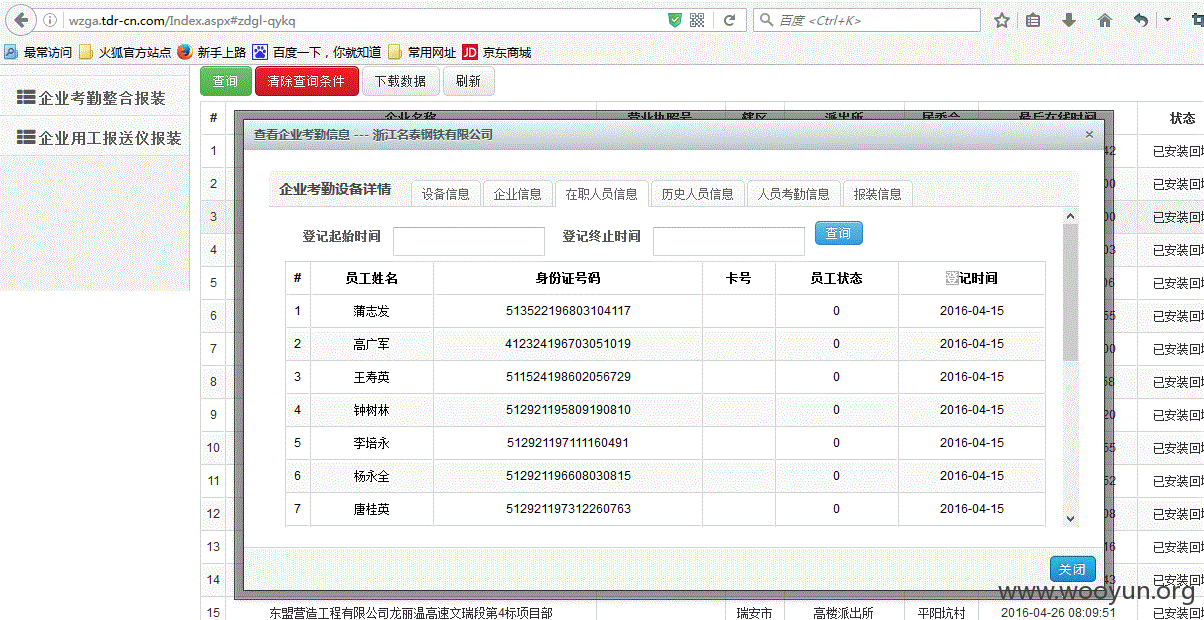Close the dialog with the × icon
The image size is (1204, 620).
point(1089,134)
